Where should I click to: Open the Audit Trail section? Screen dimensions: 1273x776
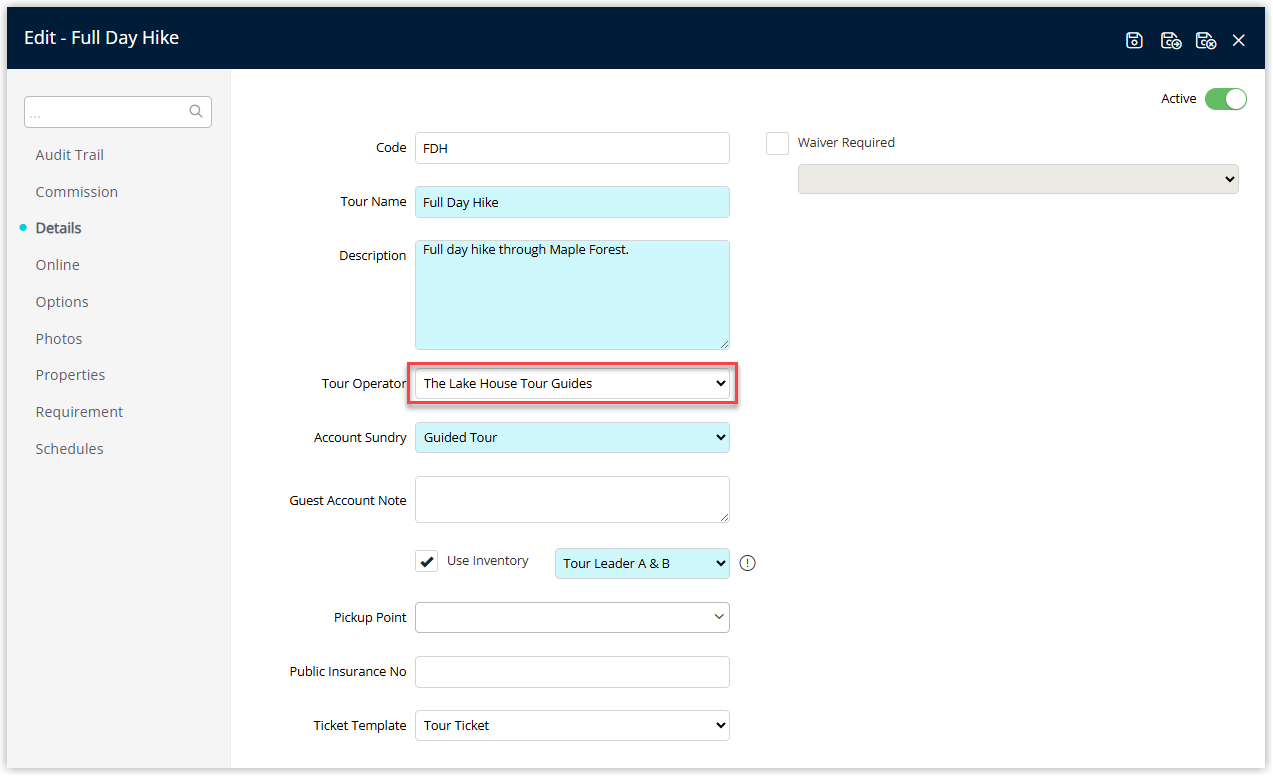(x=70, y=155)
